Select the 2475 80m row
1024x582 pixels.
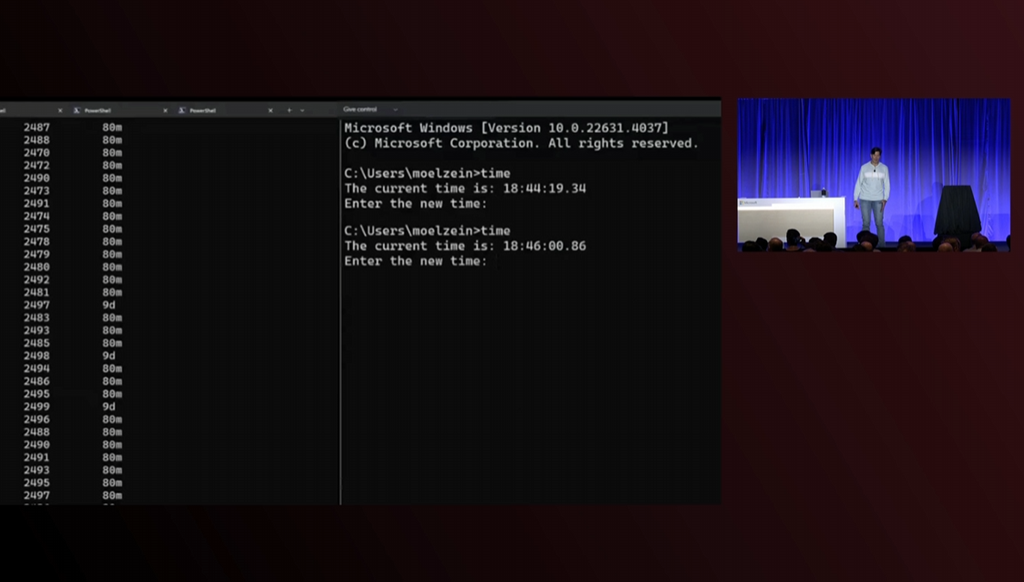73,229
